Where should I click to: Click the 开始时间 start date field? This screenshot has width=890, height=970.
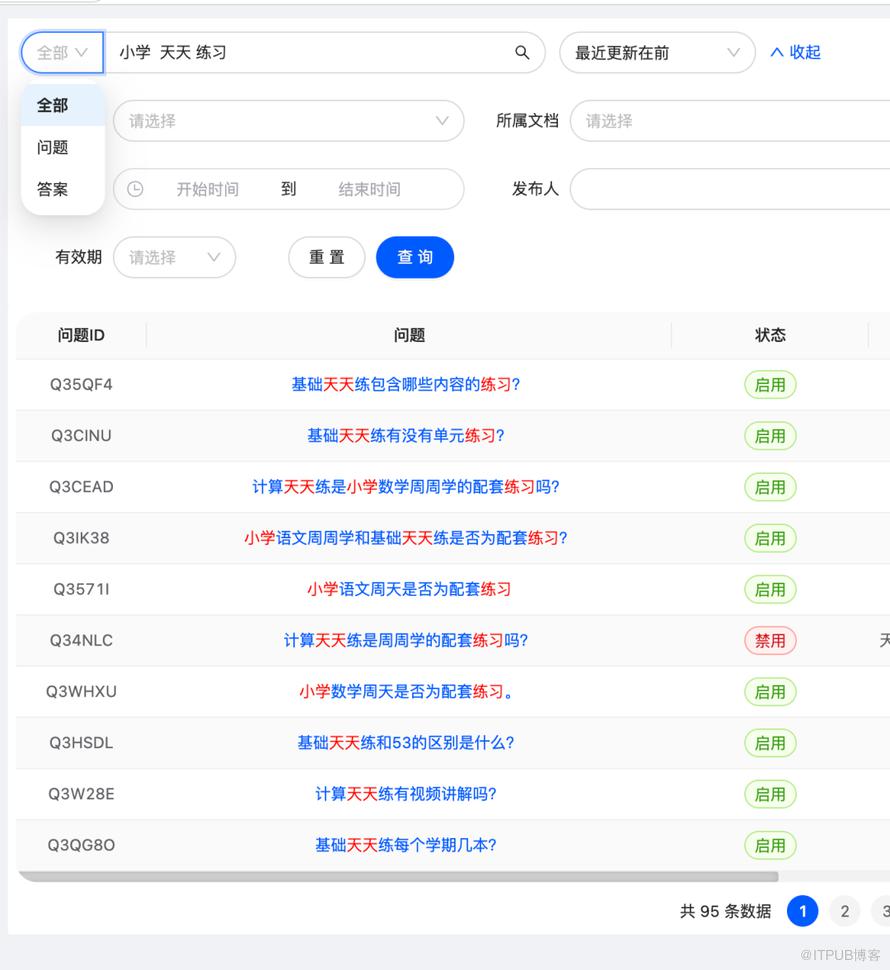207,189
